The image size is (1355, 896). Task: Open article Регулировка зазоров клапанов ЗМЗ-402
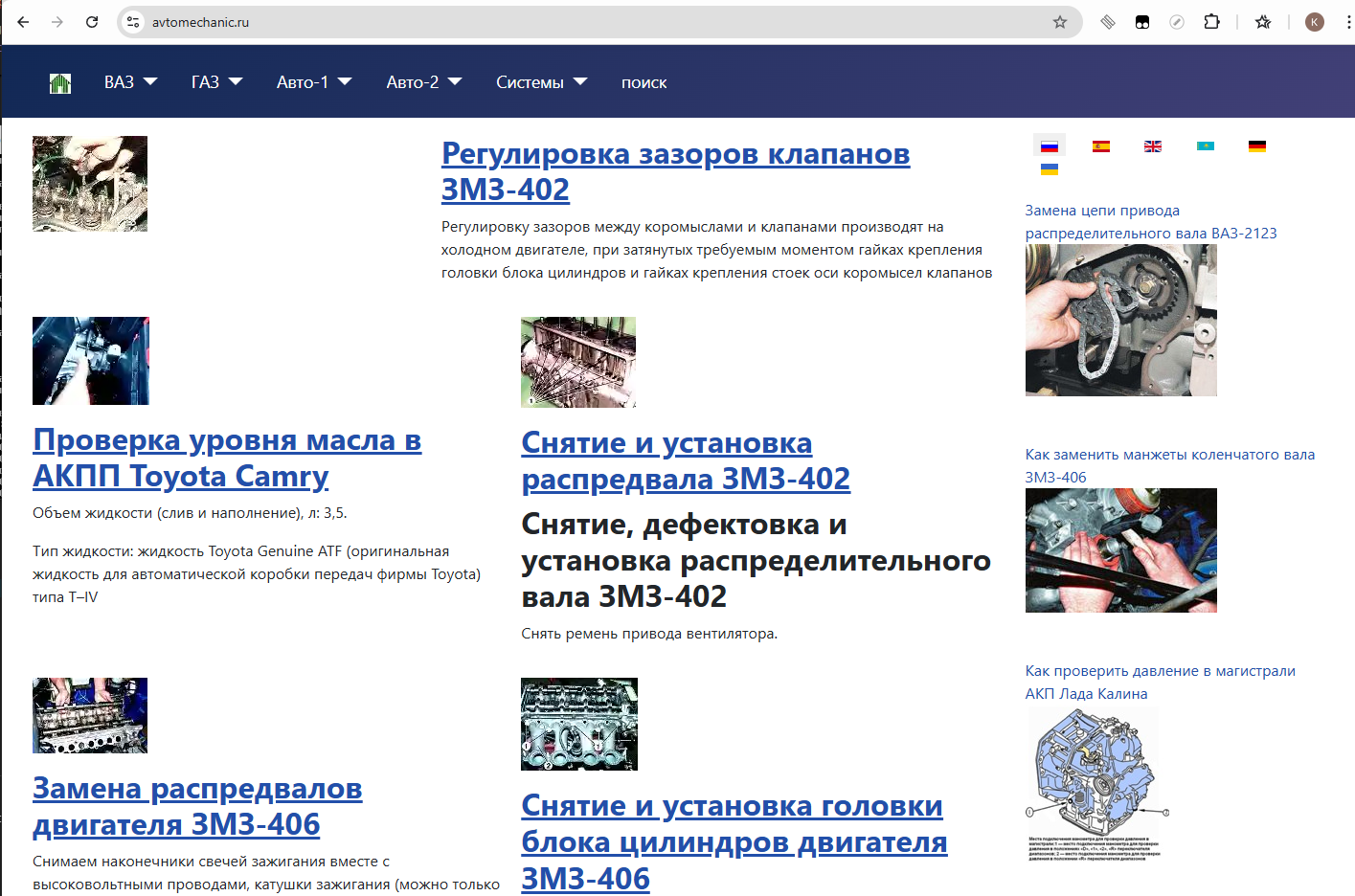675,171
